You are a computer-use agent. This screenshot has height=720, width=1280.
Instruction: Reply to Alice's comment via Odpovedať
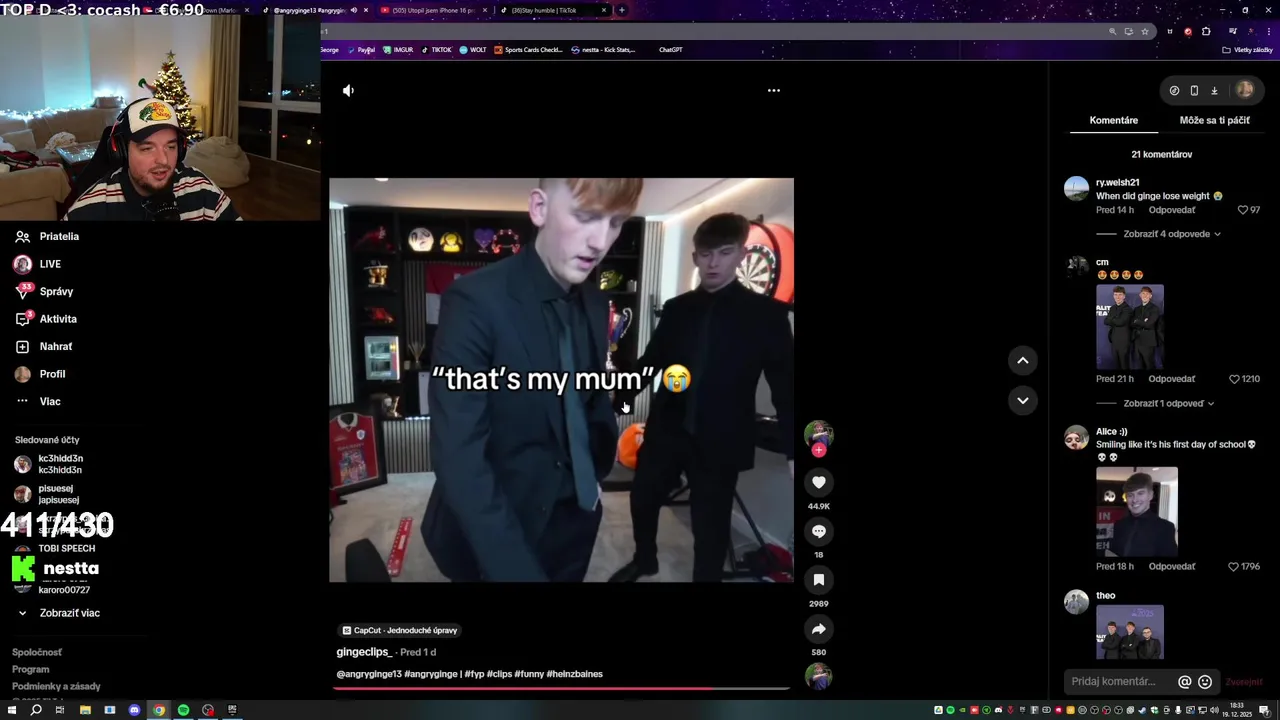[1172, 566]
